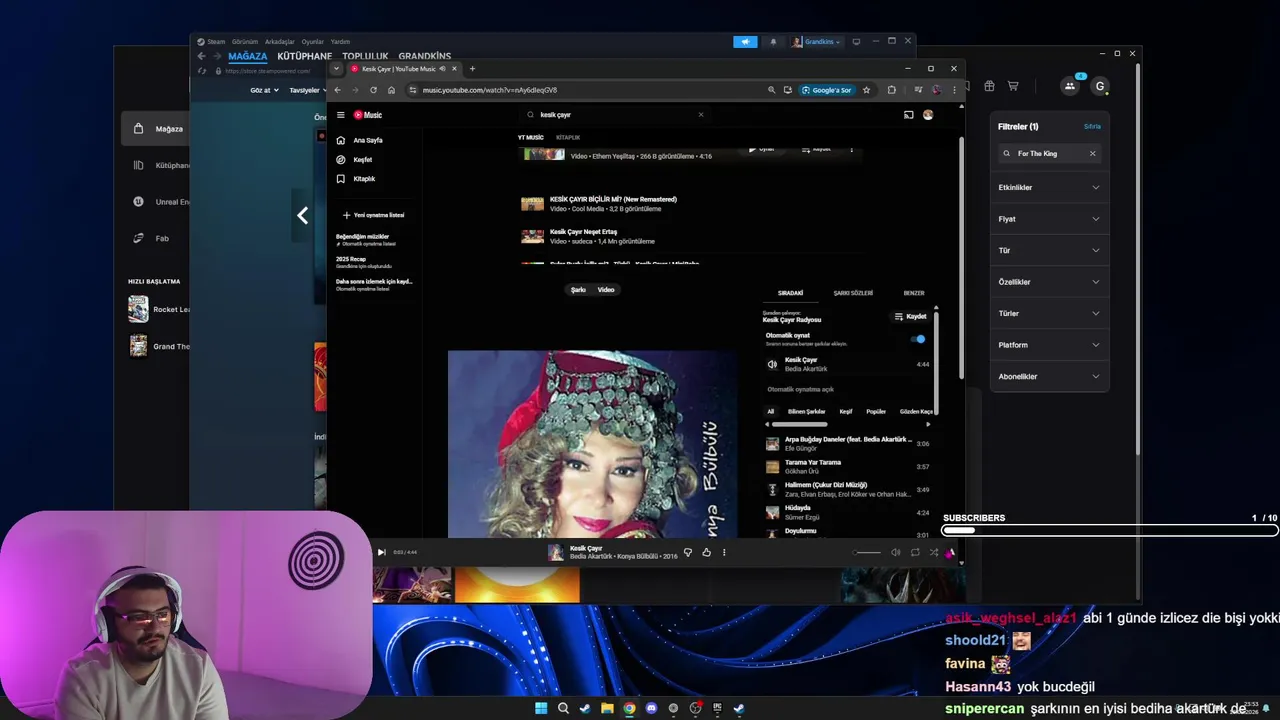Click the YouTube Music logo
The image size is (1280, 720).
[368, 115]
